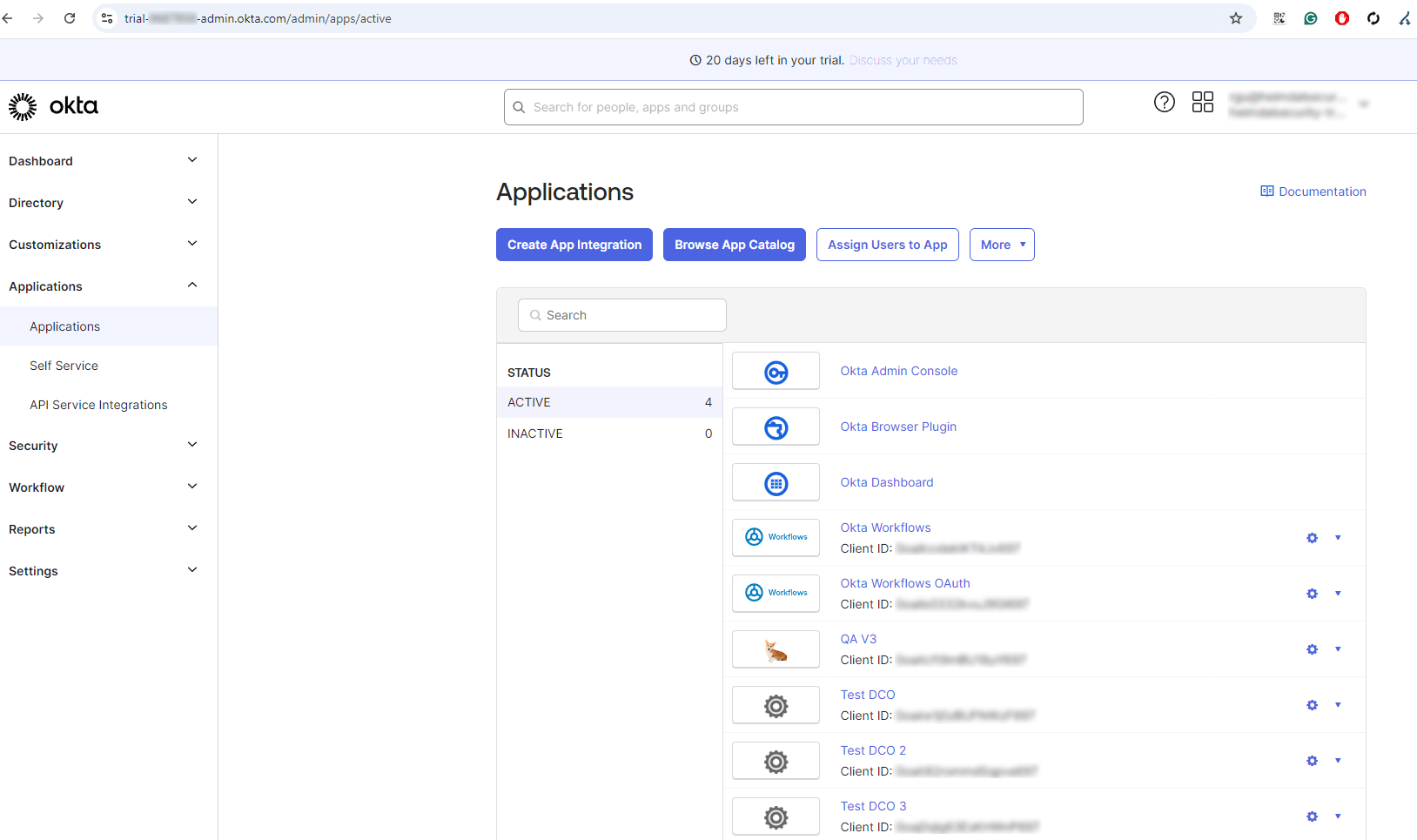Open the user account dropdown arrow
Image resolution: width=1417 pixels, height=840 pixels.
point(1364,104)
